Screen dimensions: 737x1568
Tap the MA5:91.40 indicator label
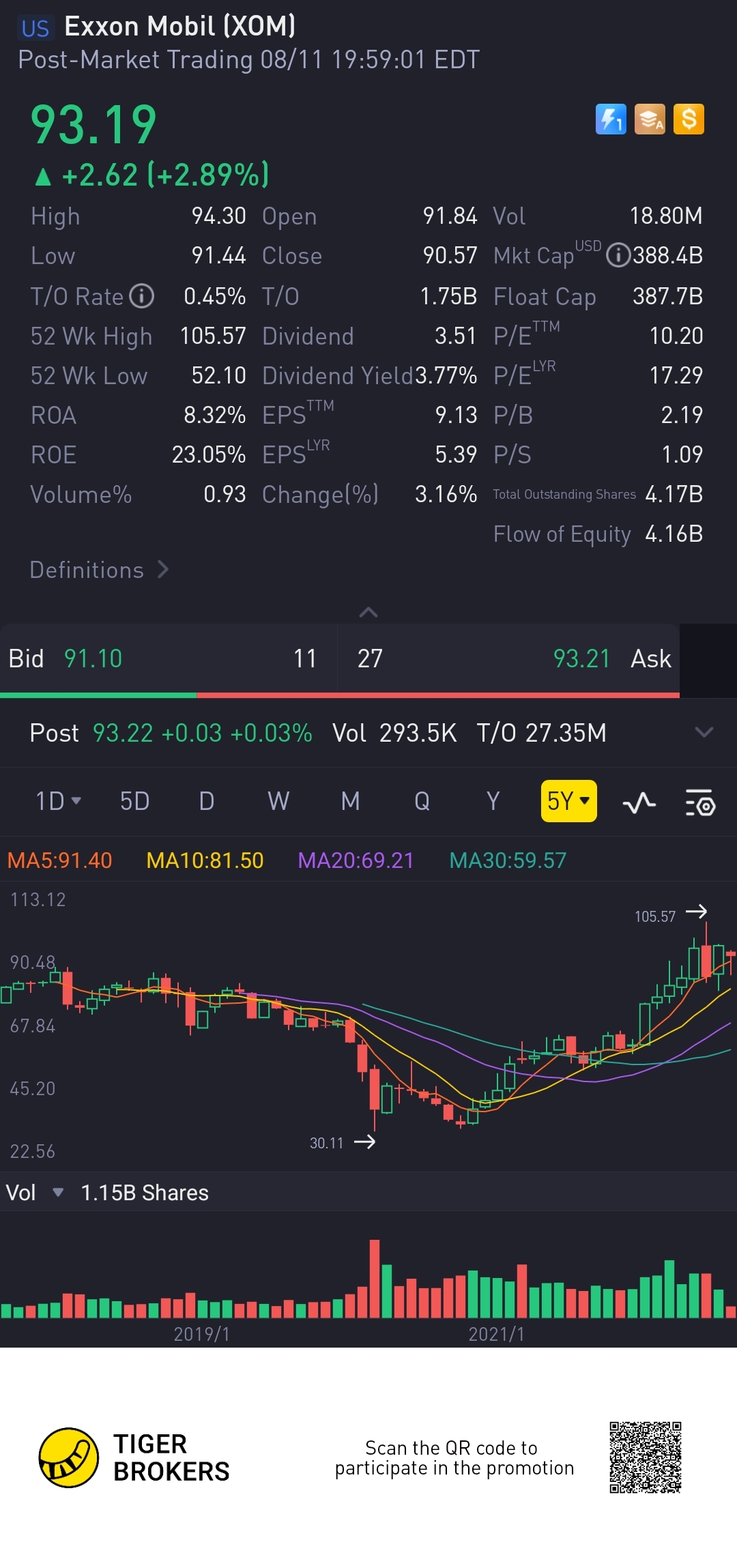59,860
